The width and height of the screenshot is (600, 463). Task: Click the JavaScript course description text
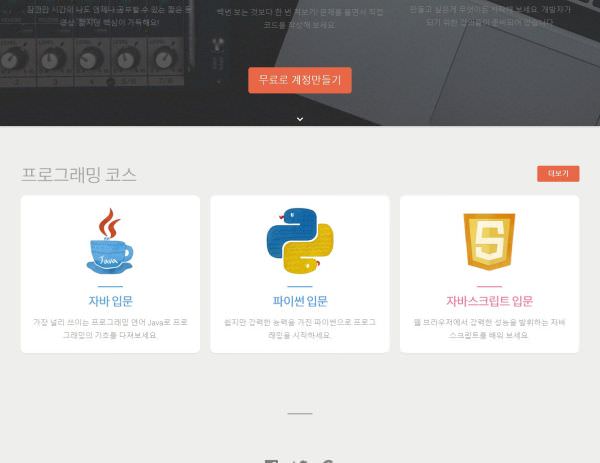489,328
